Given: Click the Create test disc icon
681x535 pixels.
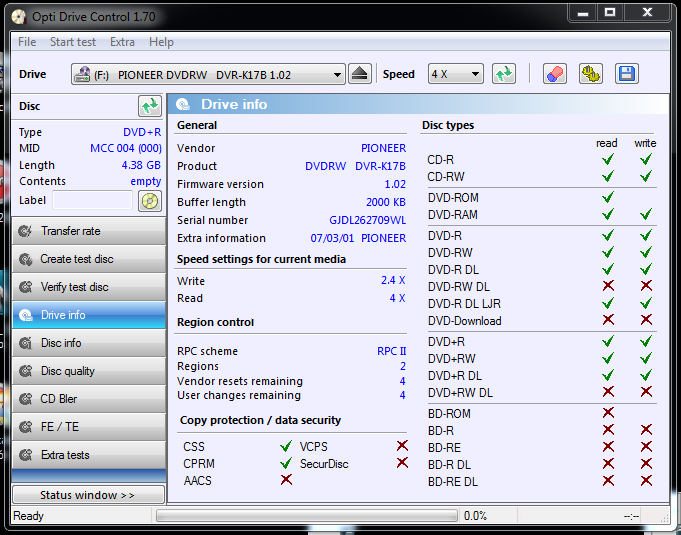Looking at the screenshot, I should tap(25, 259).
